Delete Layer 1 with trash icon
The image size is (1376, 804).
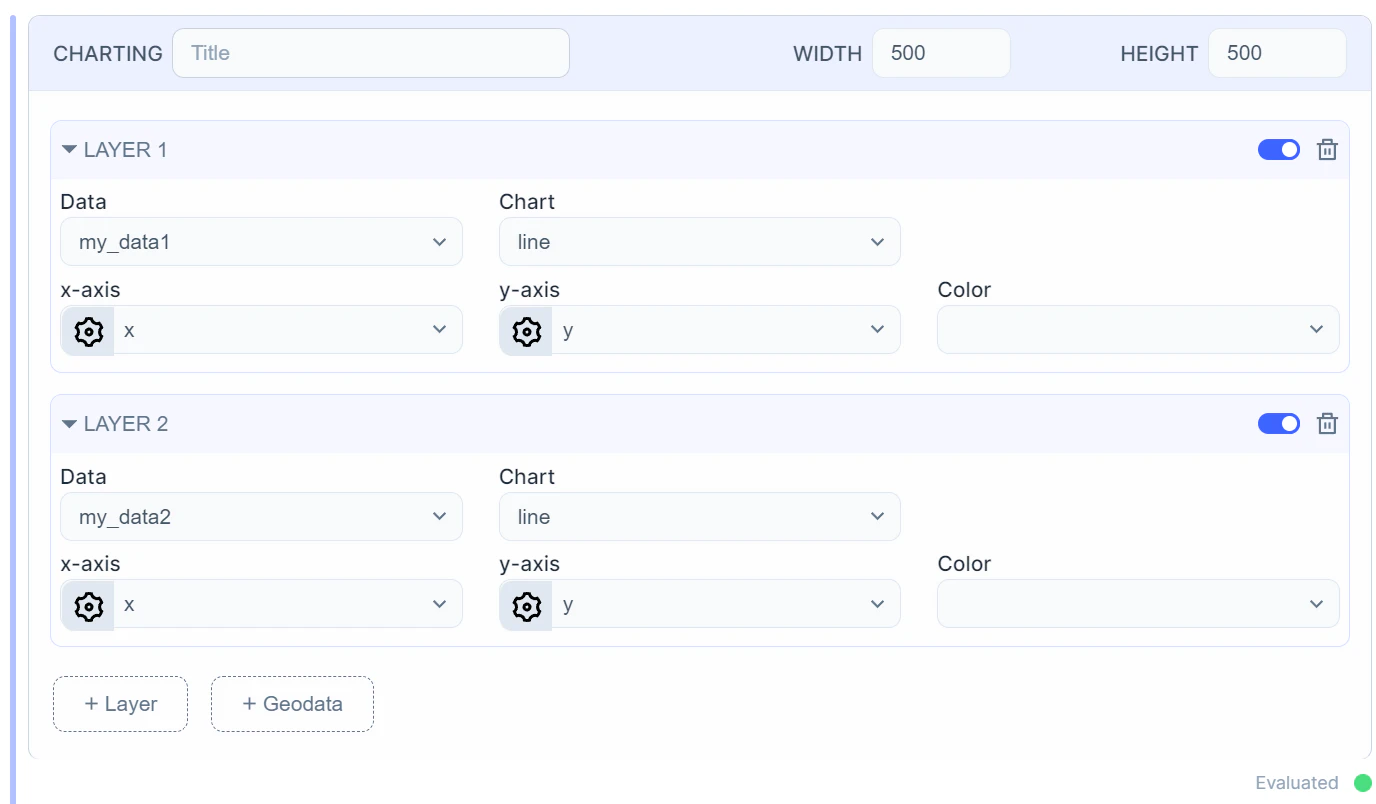pyautogui.click(x=1327, y=150)
